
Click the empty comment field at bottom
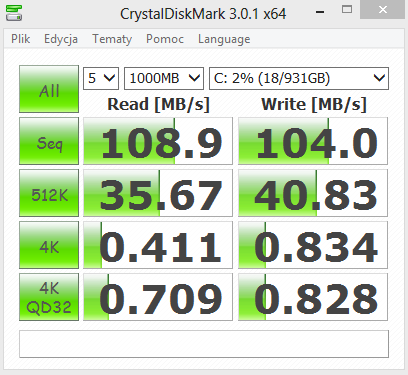tap(204, 344)
